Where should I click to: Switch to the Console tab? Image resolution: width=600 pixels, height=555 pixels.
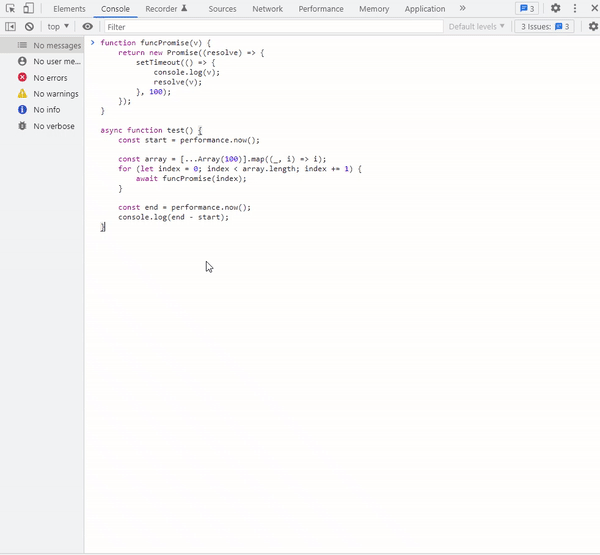point(115,9)
